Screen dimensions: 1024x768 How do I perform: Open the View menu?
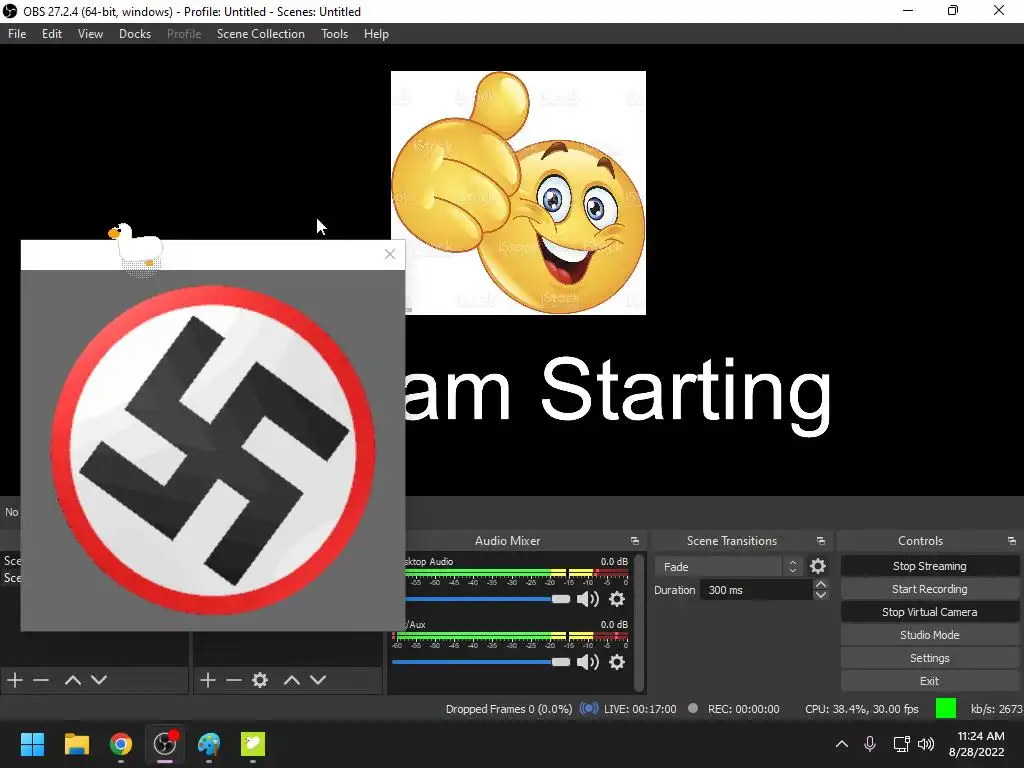pos(90,34)
